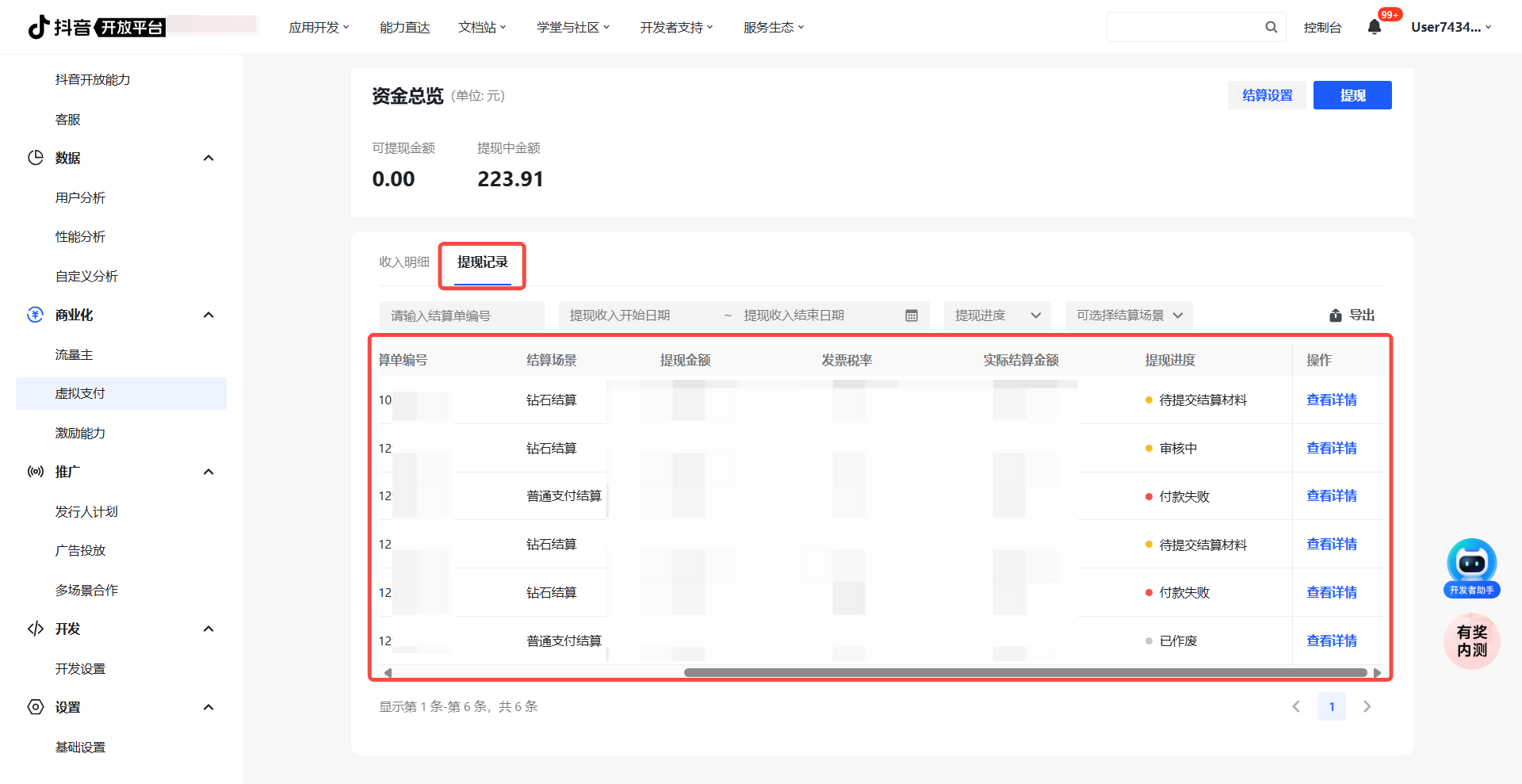Click the 结算设置 button
The image size is (1522, 784).
1267,95
